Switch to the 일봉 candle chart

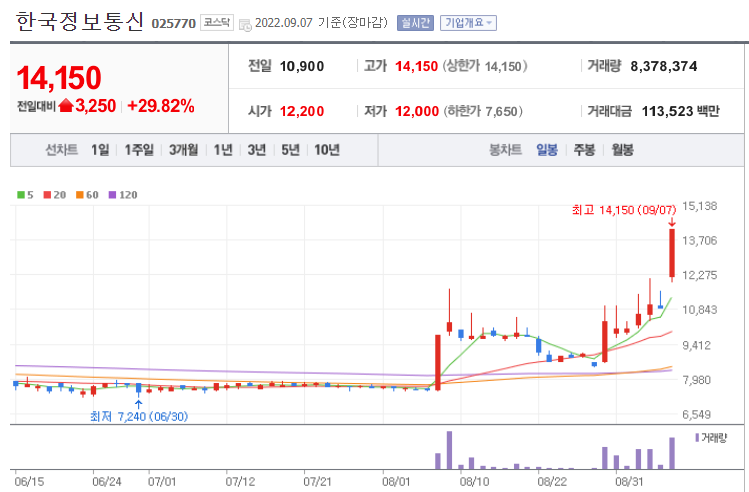pos(547,150)
